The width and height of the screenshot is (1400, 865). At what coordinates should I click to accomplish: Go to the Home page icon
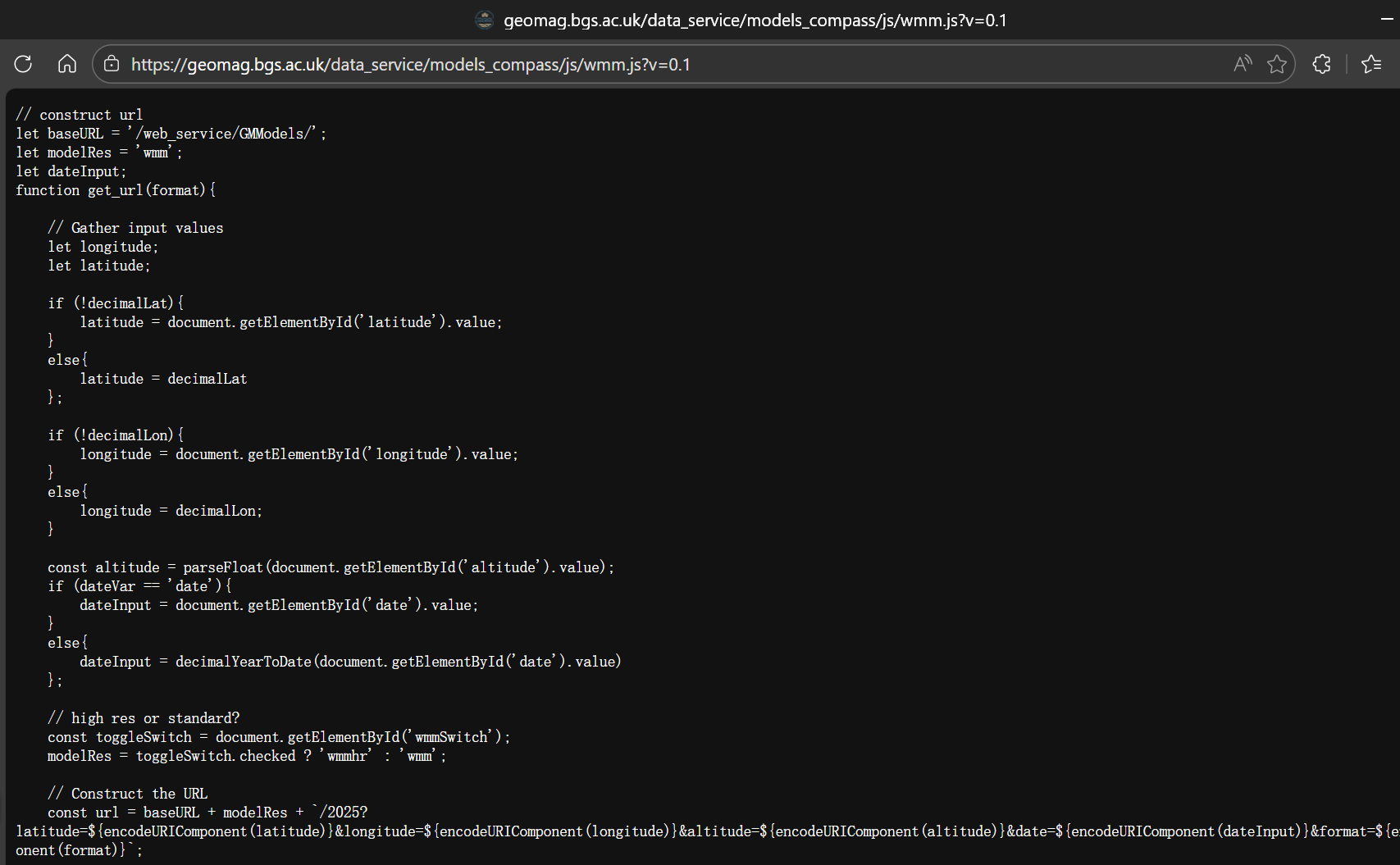(67, 64)
